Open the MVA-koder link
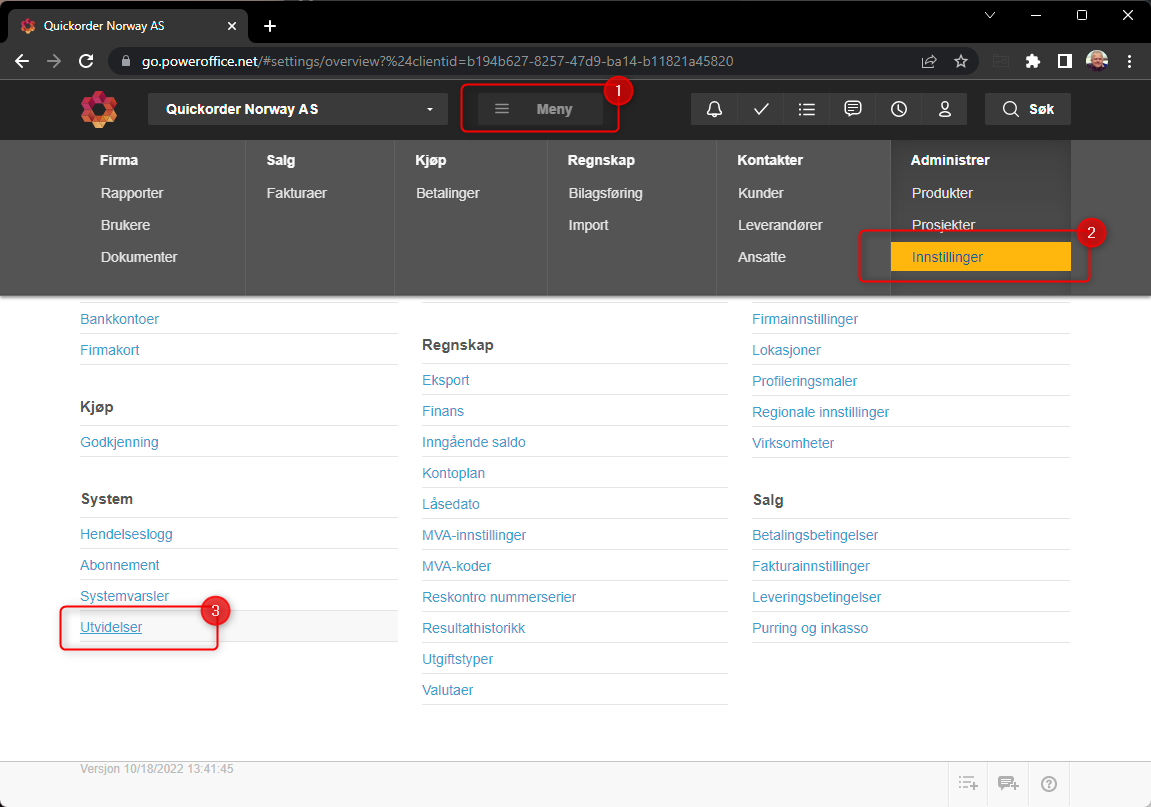Viewport: 1151px width, 807px height. tap(457, 566)
